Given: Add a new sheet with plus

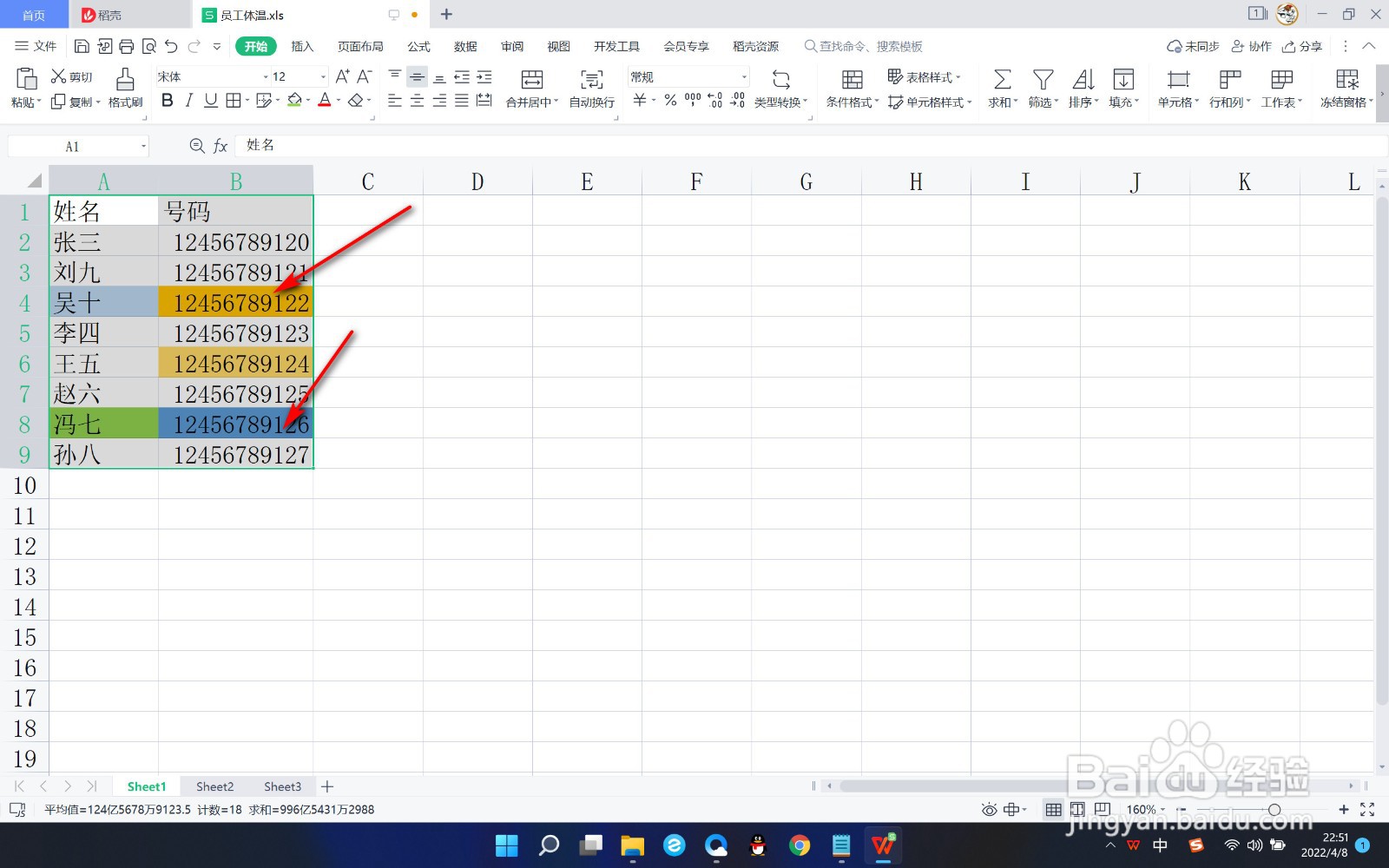Looking at the screenshot, I should (x=327, y=786).
